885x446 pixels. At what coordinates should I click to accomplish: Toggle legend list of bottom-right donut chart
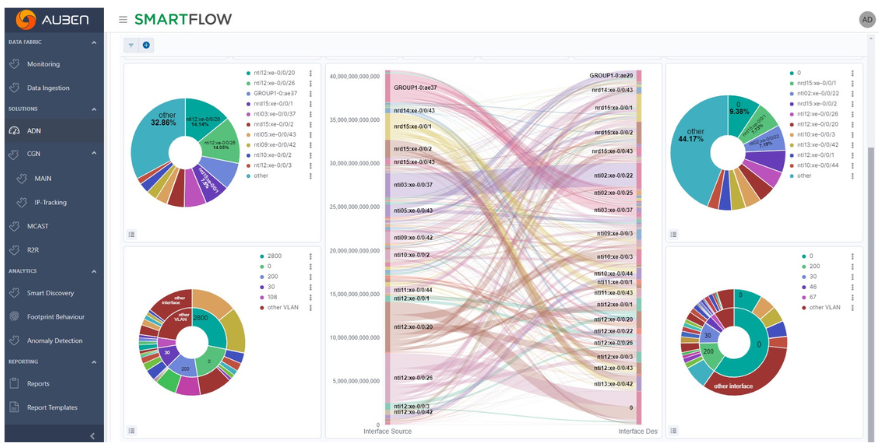point(673,431)
